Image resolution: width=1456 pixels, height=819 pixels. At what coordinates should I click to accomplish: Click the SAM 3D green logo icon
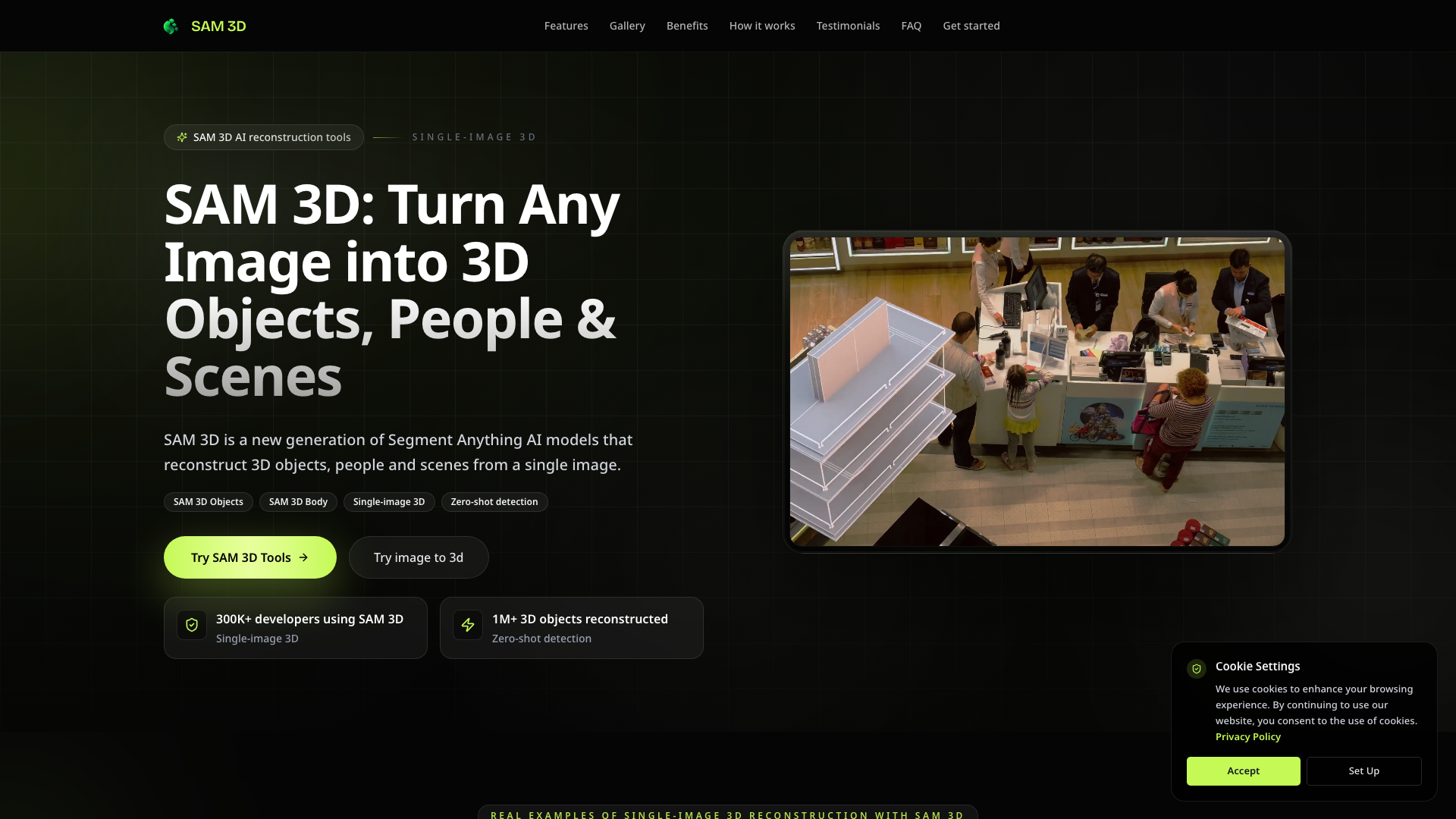[x=171, y=27]
